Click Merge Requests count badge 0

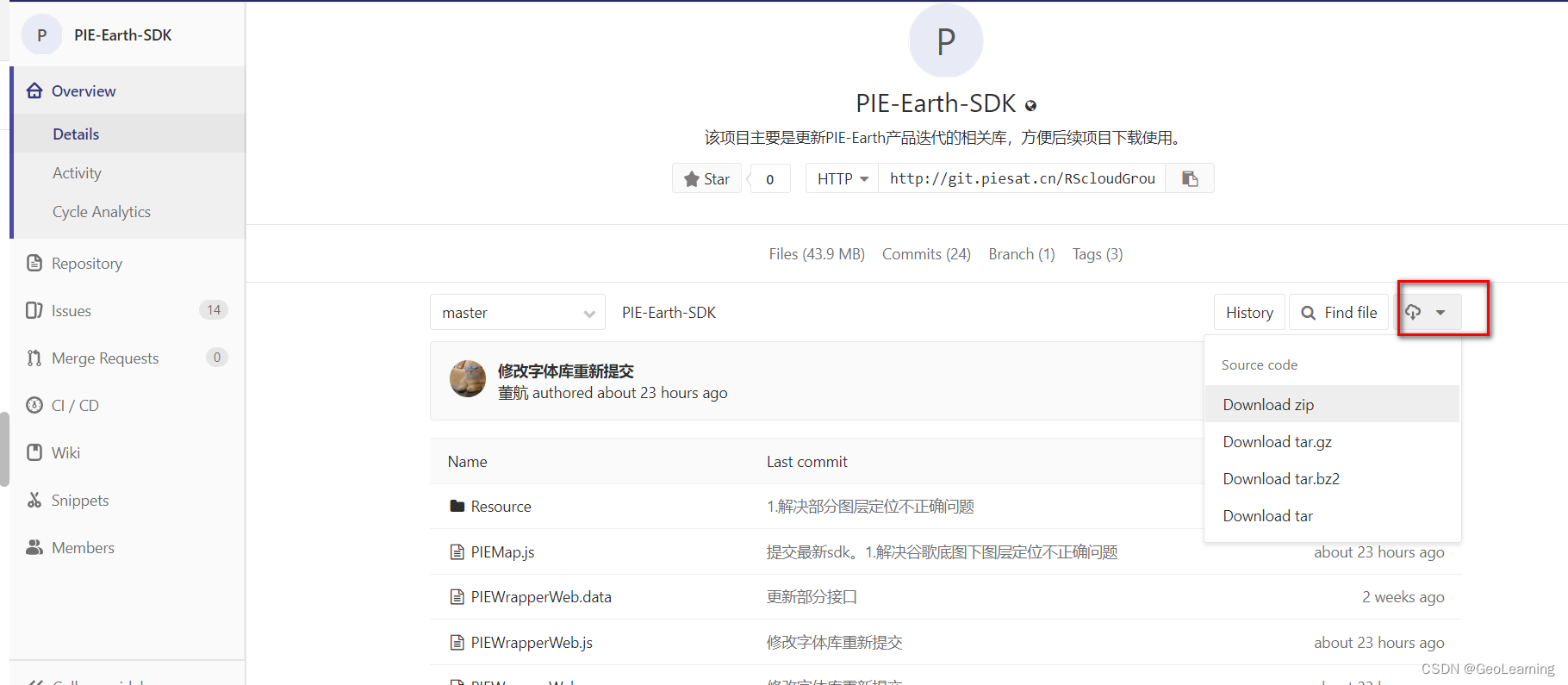(217, 357)
